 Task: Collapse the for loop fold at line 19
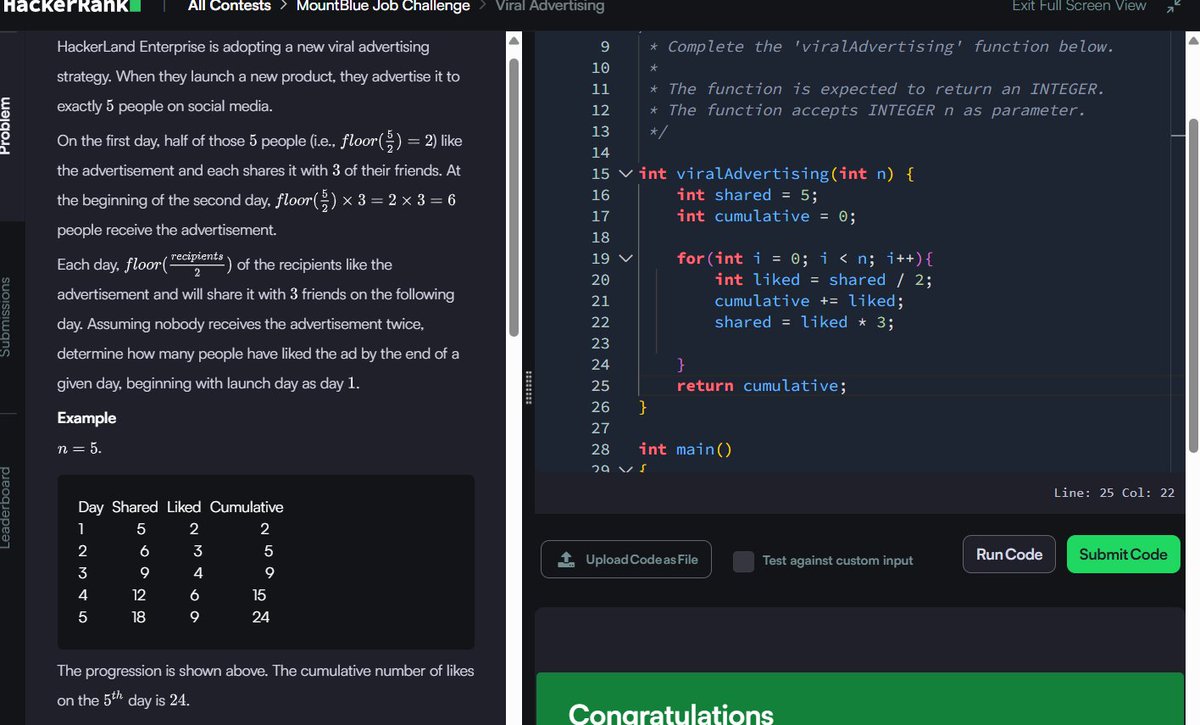pos(626,258)
